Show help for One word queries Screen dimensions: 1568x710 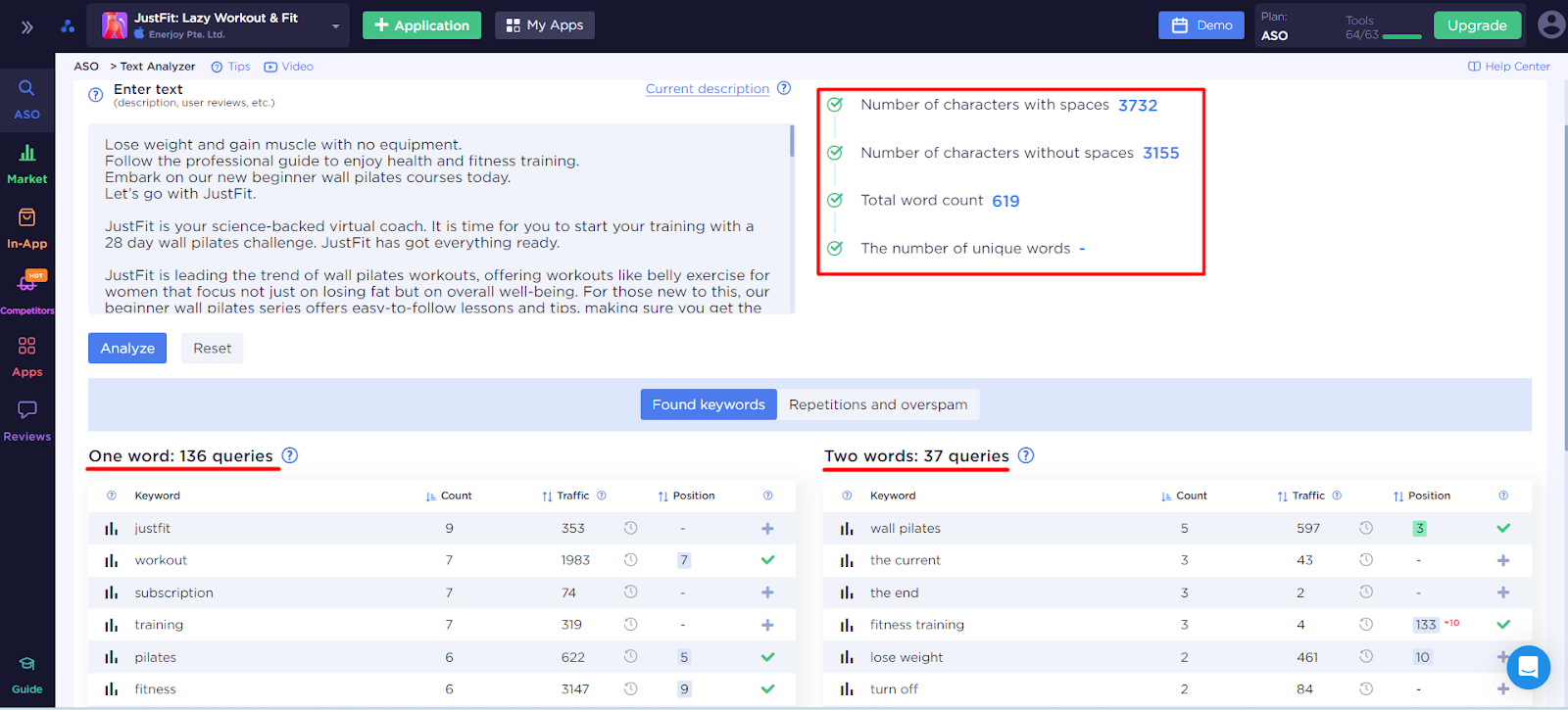[x=290, y=455]
